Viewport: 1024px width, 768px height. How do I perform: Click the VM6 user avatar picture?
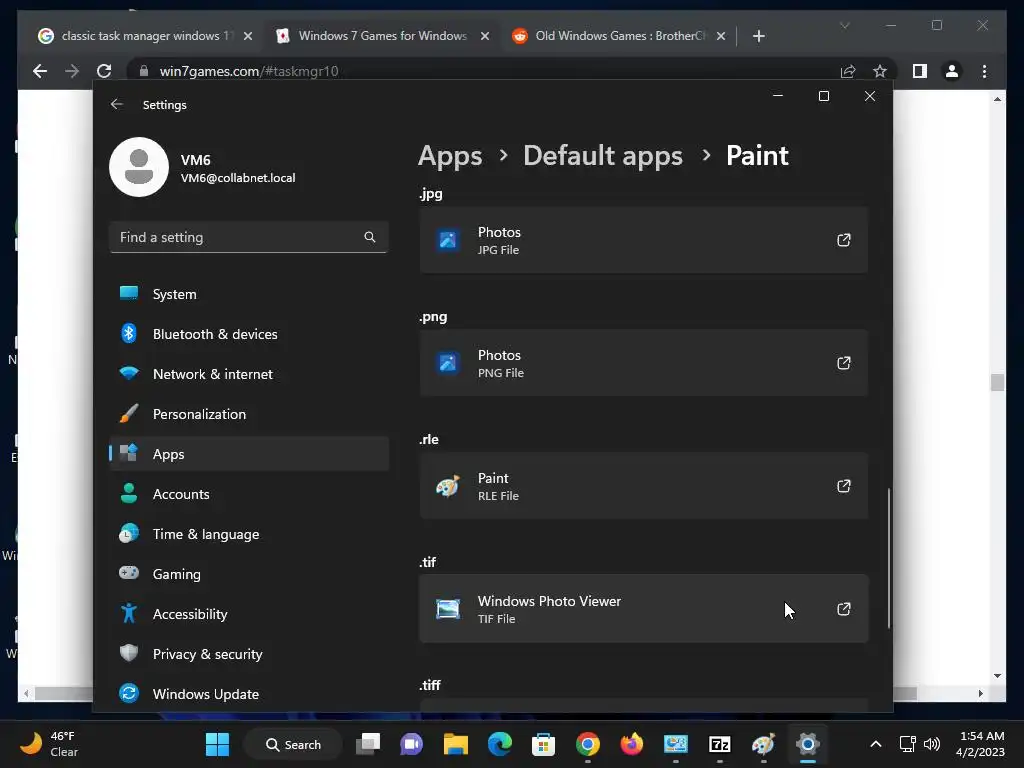(139, 167)
